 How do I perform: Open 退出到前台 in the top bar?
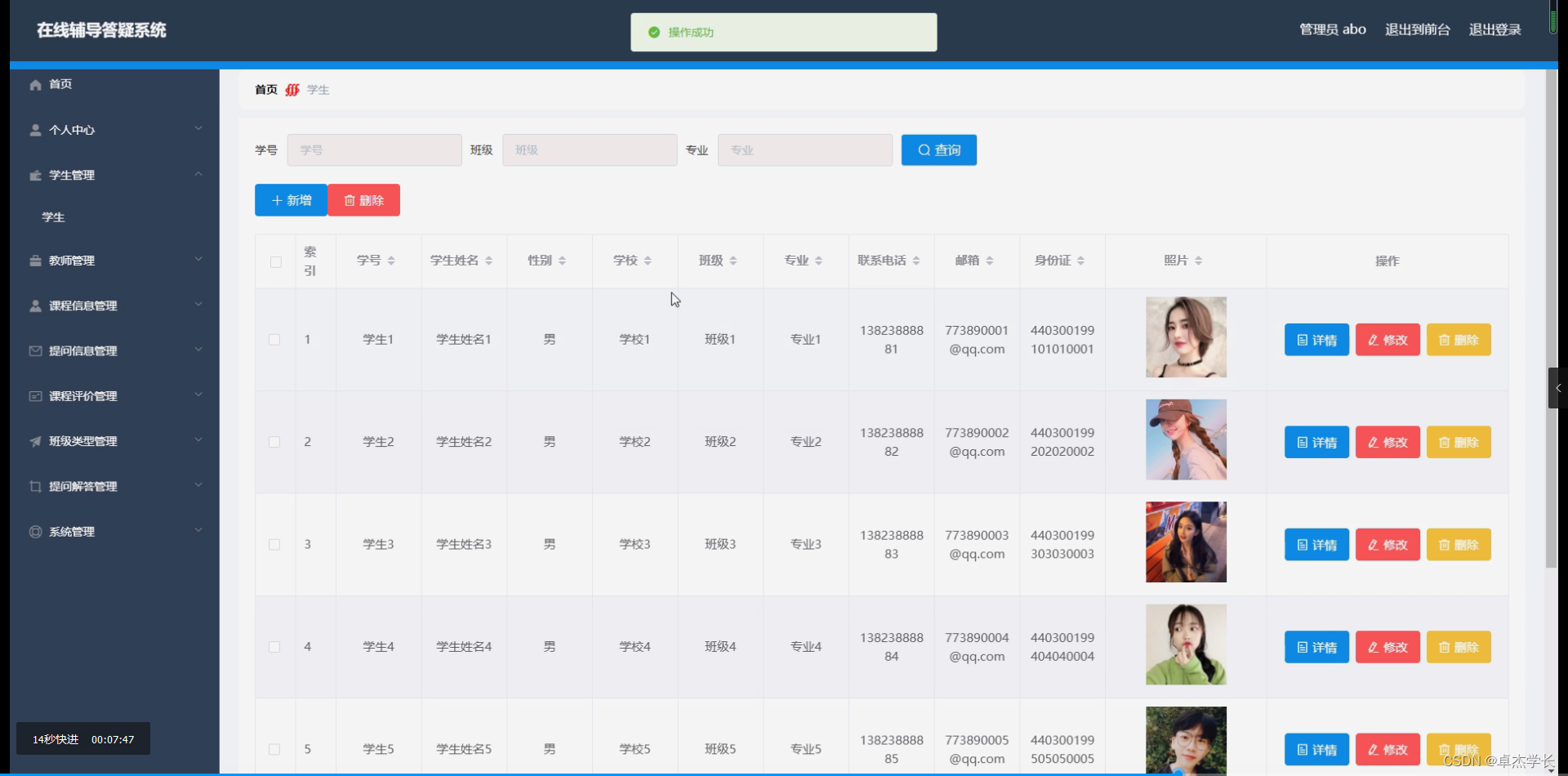click(1417, 29)
